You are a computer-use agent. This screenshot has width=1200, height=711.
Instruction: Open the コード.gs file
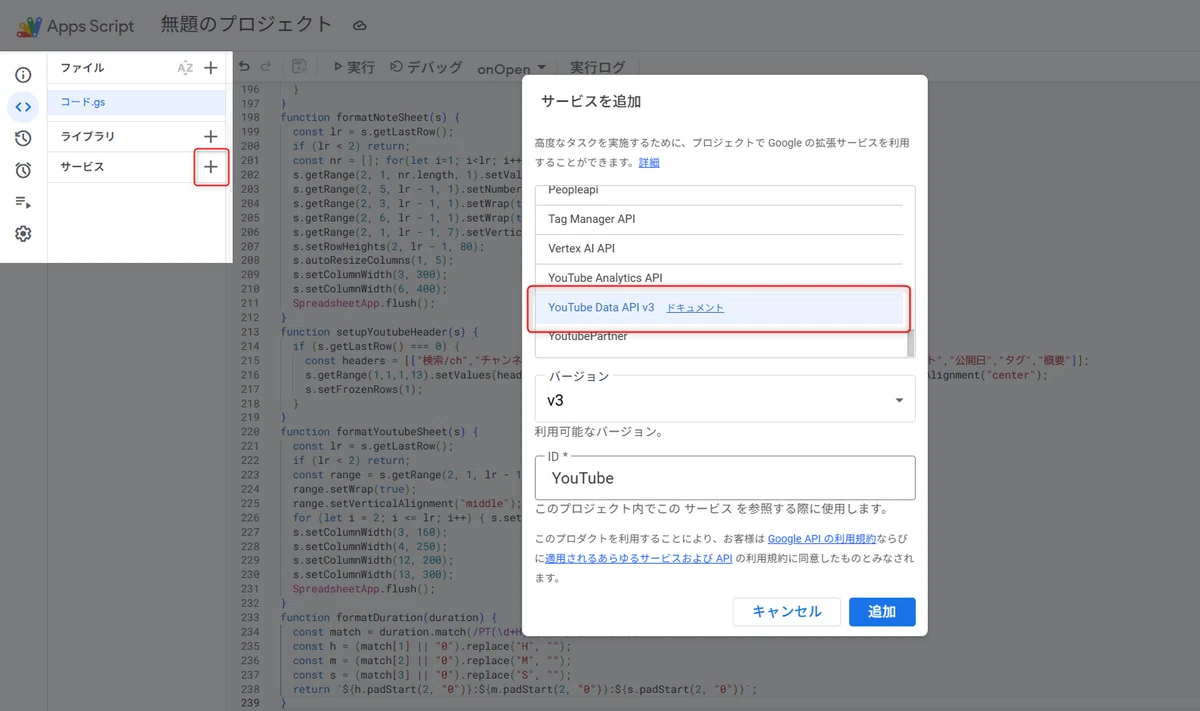coord(136,102)
